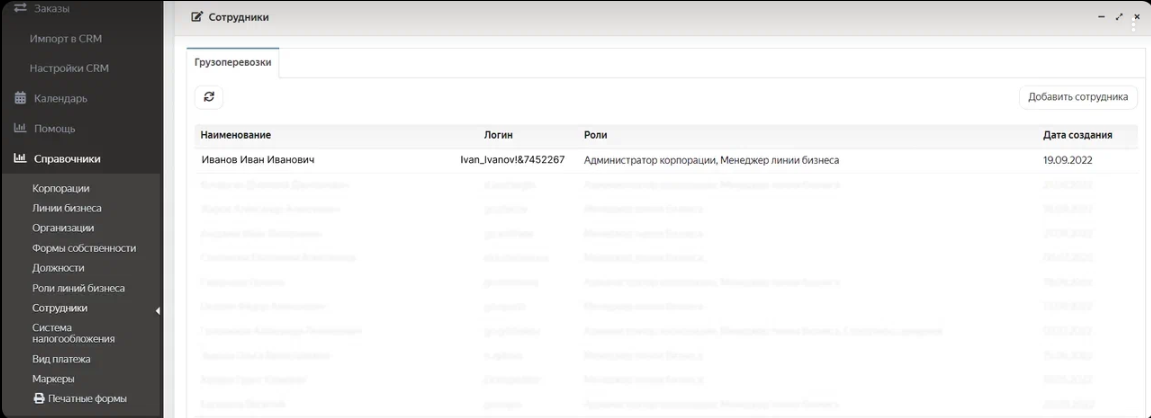This screenshot has width=1151, height=418.
Task: Click the edit icon beside Сотрудники title
Action: pyautogui.click(x=197, y=17)
